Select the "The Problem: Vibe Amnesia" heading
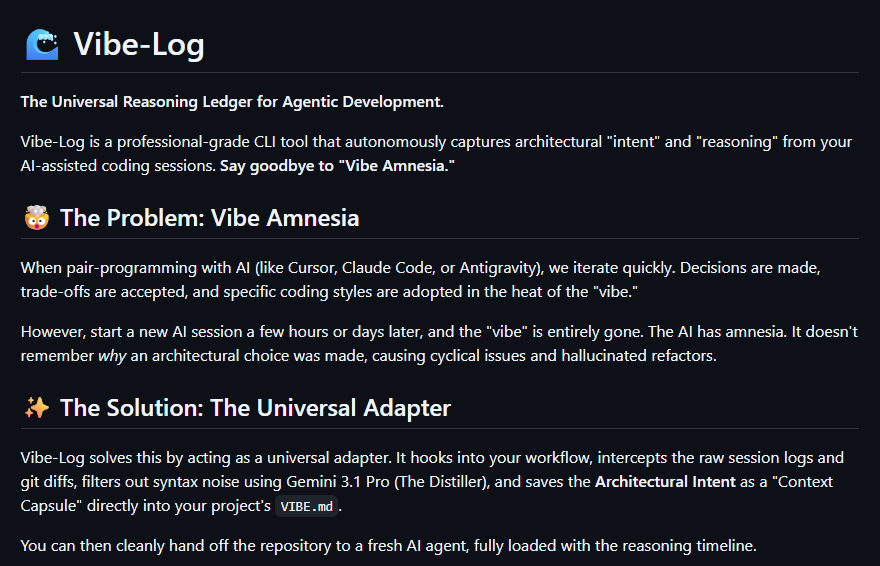The image size is (880, 566). pos(209,218)
